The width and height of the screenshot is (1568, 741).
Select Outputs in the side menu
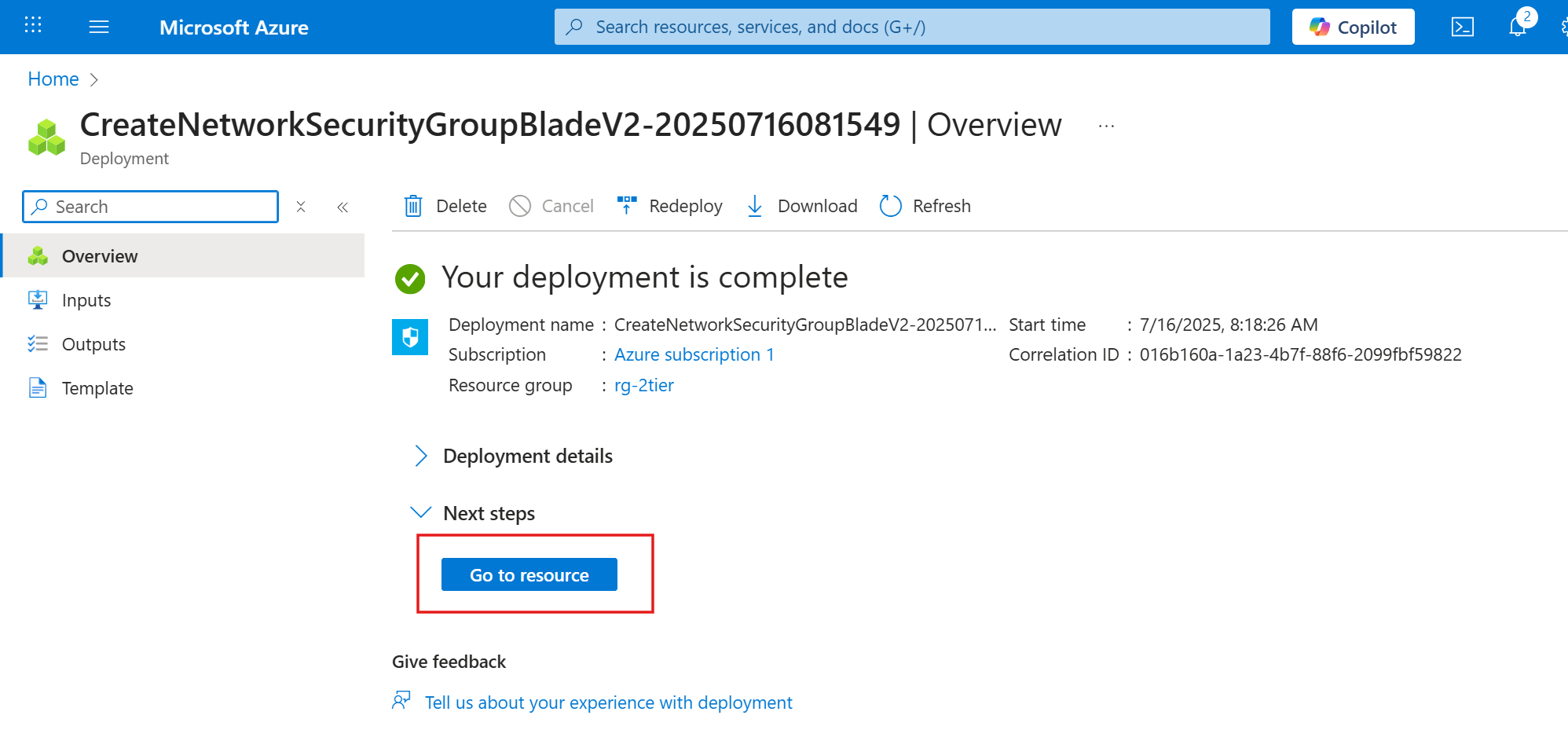93,345
